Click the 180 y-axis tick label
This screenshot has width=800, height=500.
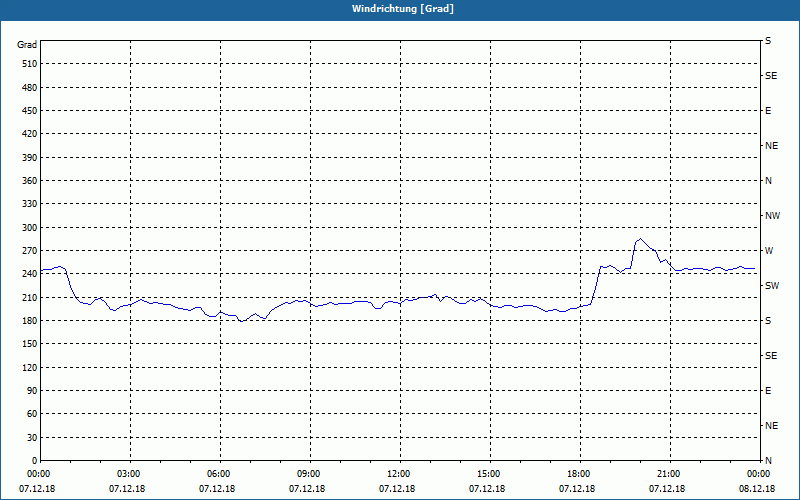point(30,321)
